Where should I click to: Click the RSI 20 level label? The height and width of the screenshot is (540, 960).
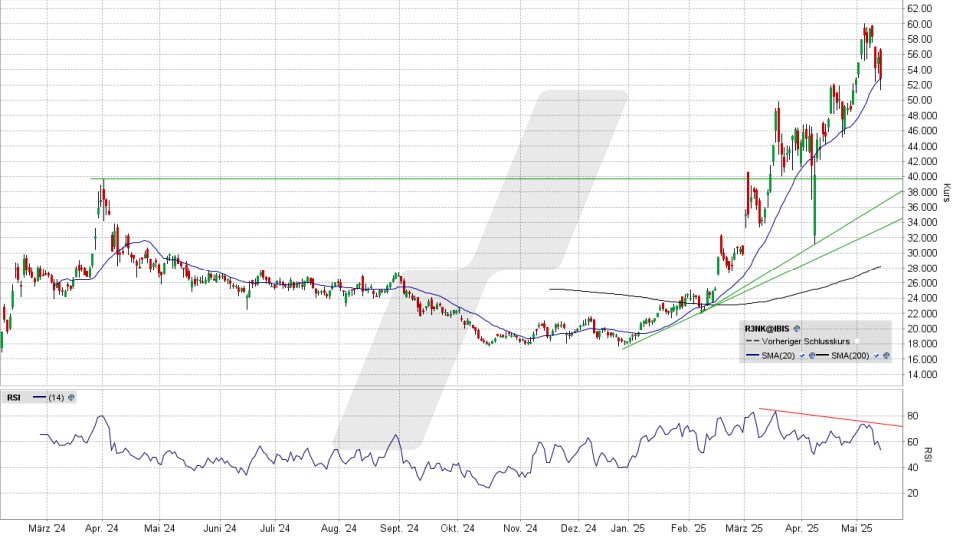coord(912,493)
